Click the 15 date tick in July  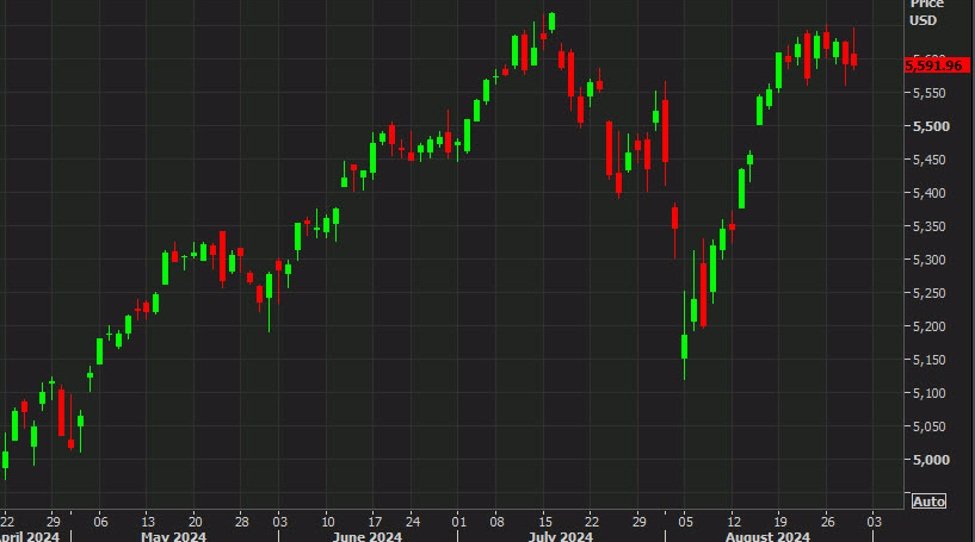tap(545, 521)
